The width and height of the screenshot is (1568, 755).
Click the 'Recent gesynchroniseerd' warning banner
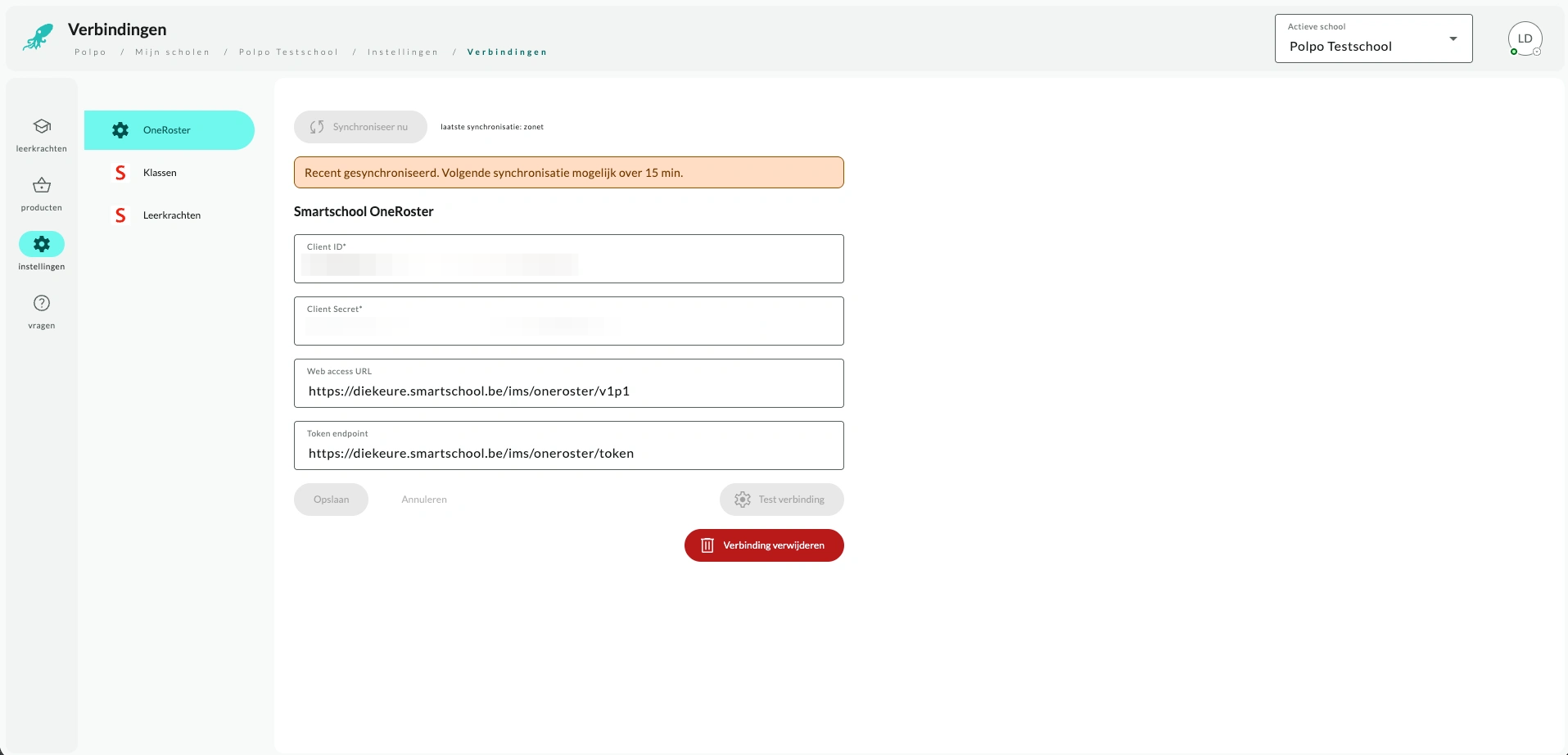coord(569,173)
